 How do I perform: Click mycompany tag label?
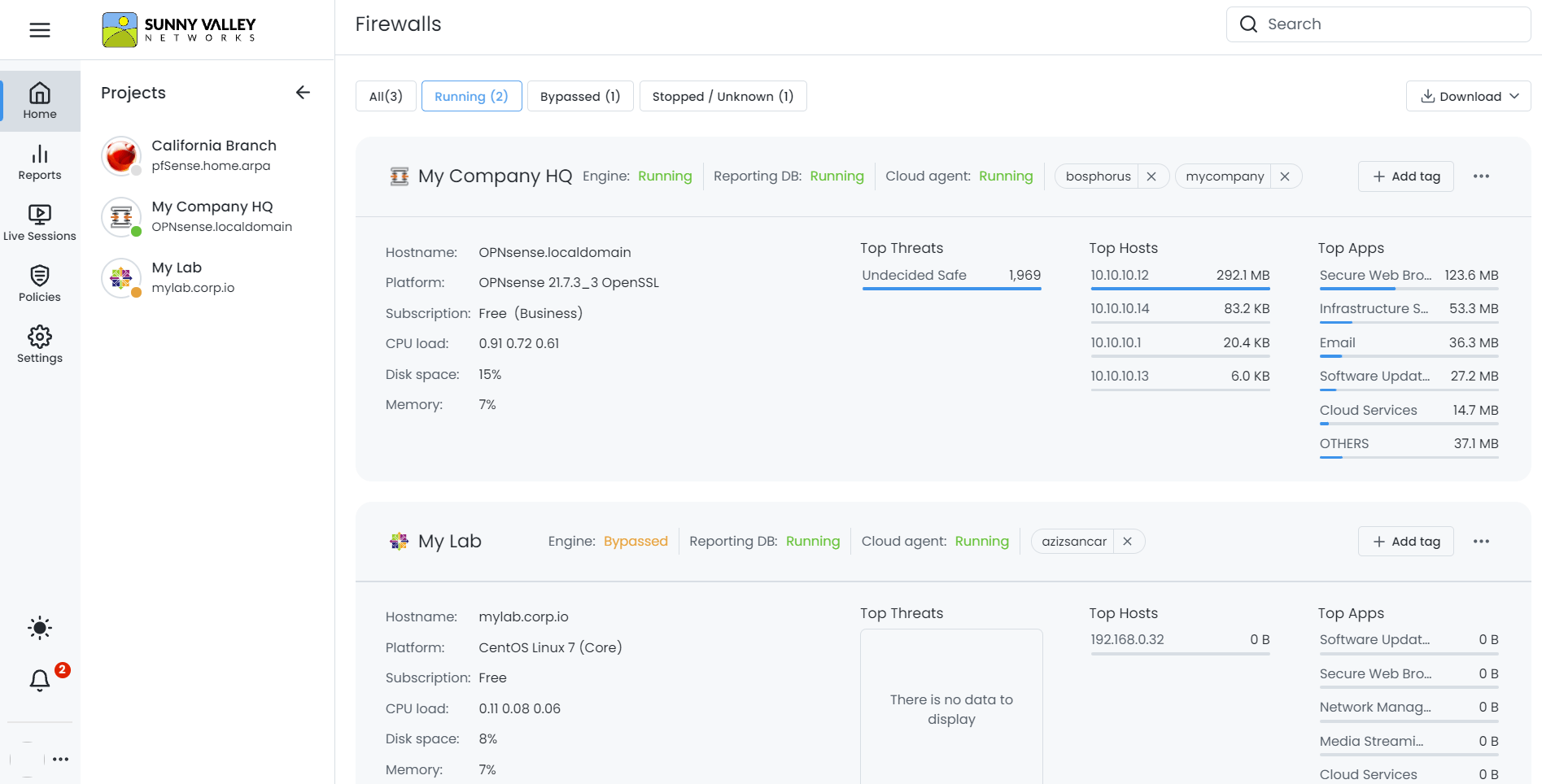click(1225, 176)
